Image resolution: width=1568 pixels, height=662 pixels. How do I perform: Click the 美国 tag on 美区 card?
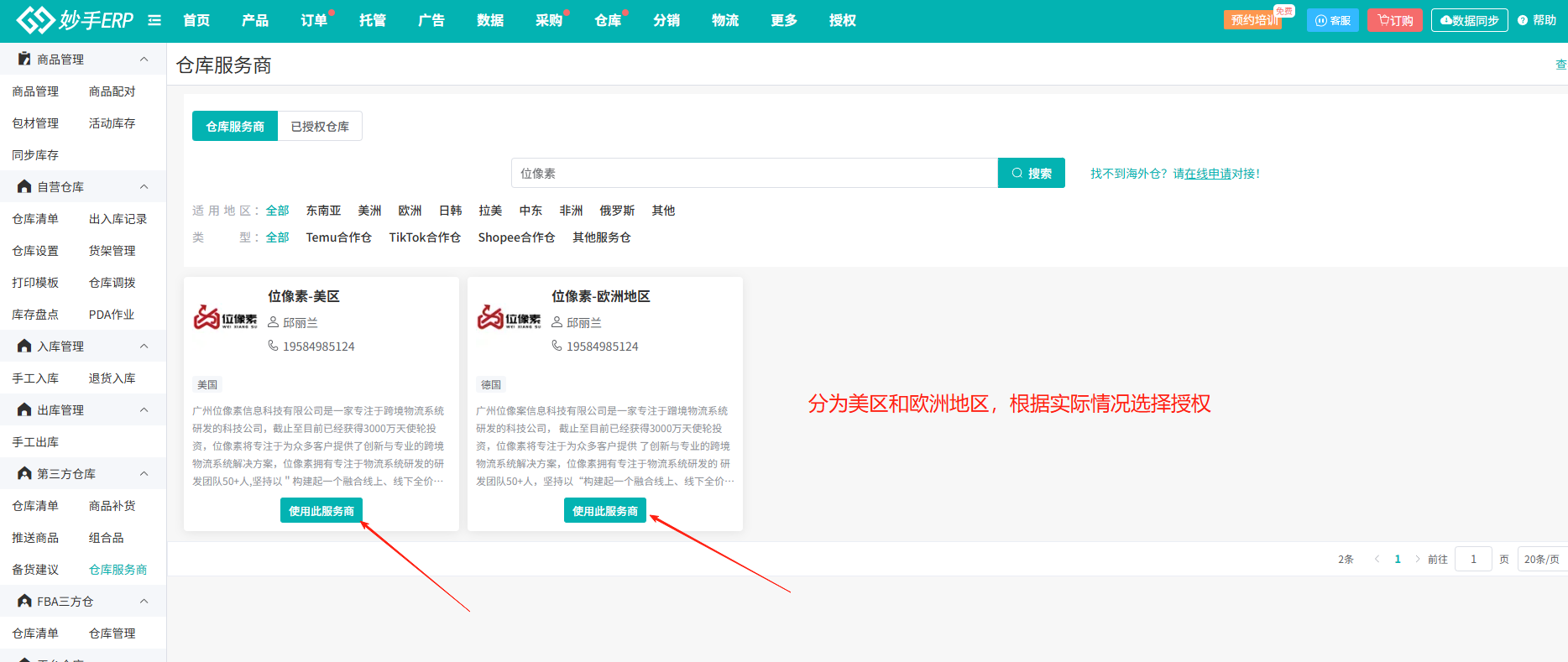[x=207, y=384]
